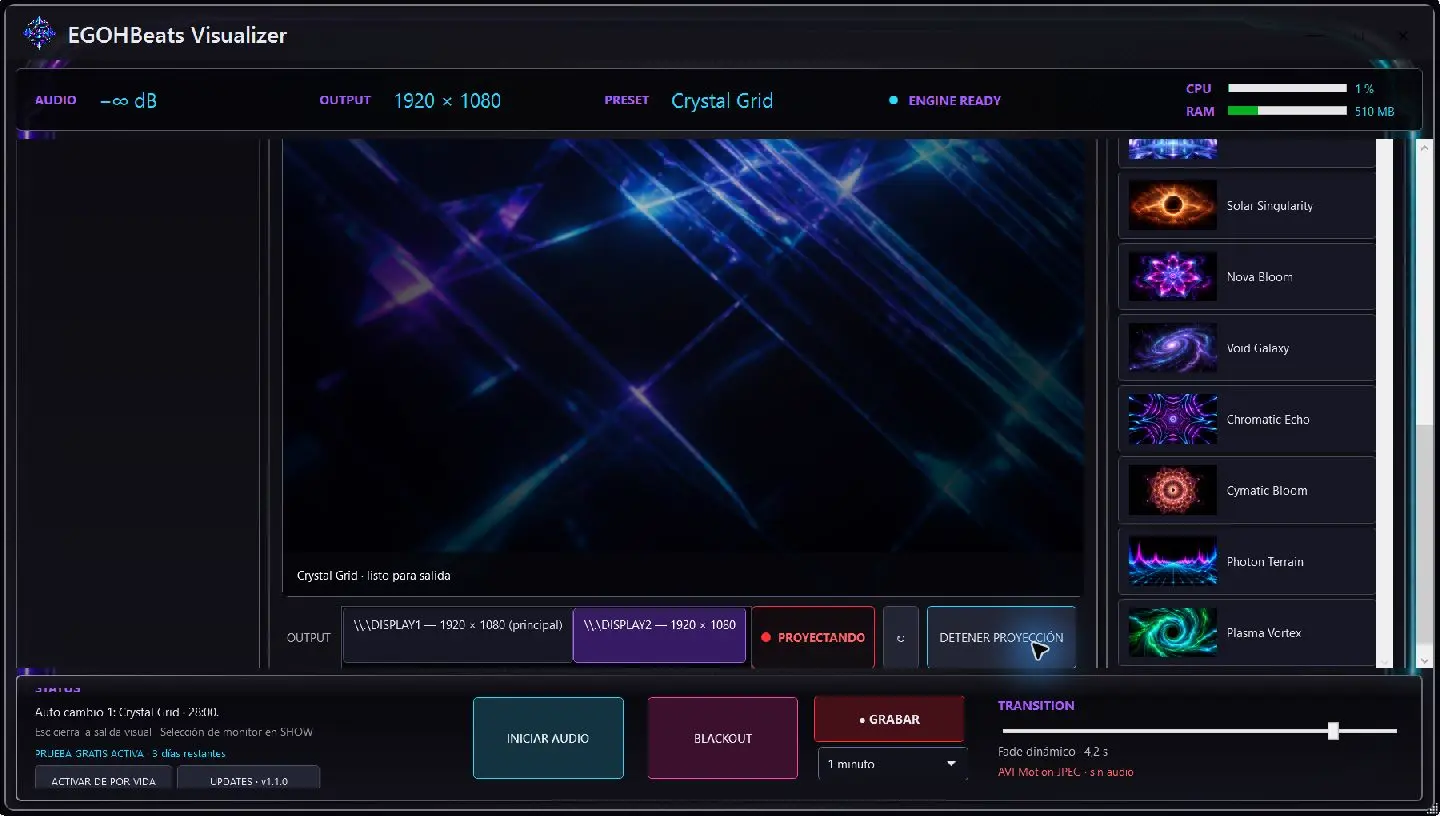The image size is (1440, 816).
Task: Click the Solar Singularity preset name
Action: point(1269,206)
